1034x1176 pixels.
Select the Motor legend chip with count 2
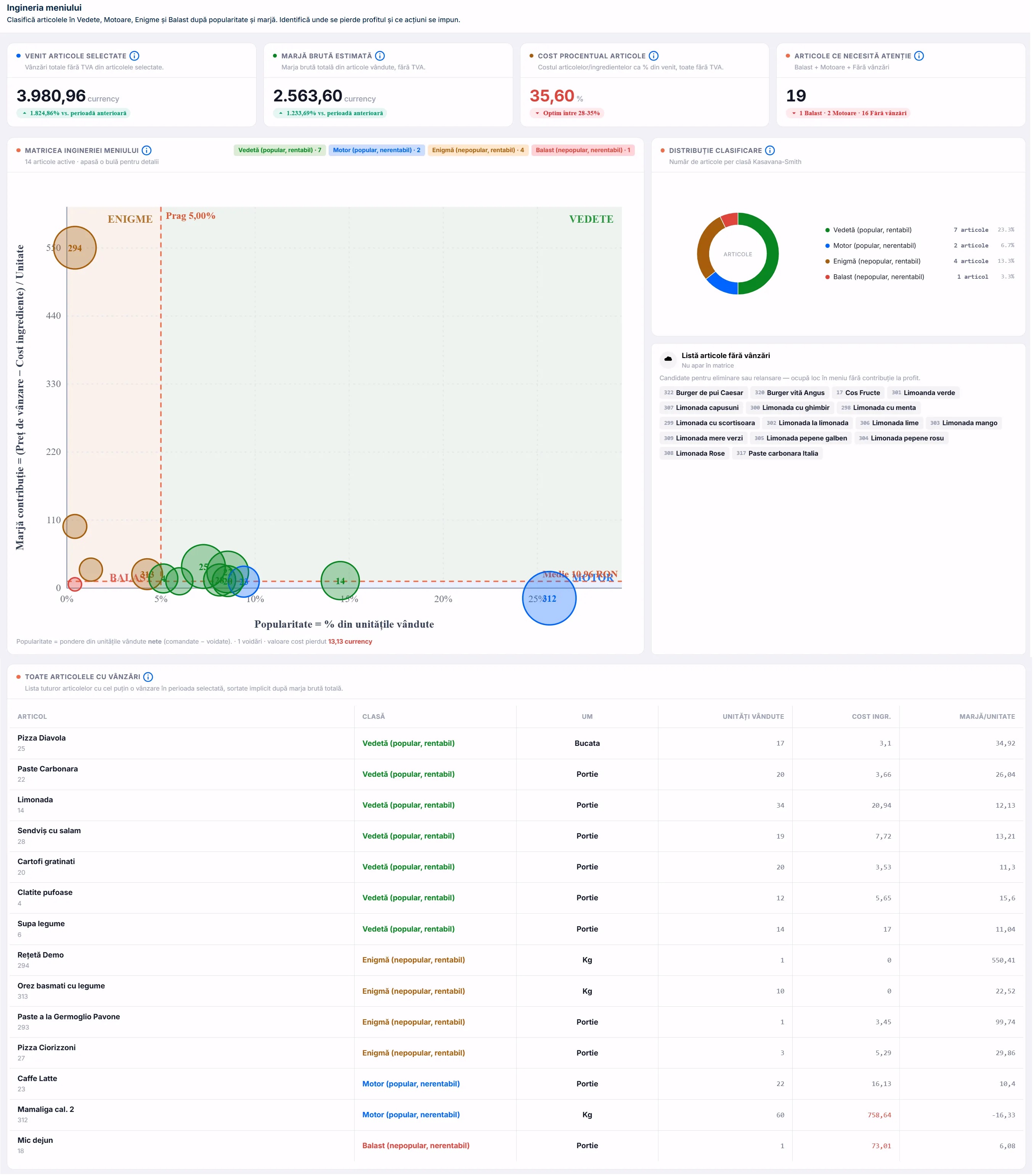pos(376,150)
